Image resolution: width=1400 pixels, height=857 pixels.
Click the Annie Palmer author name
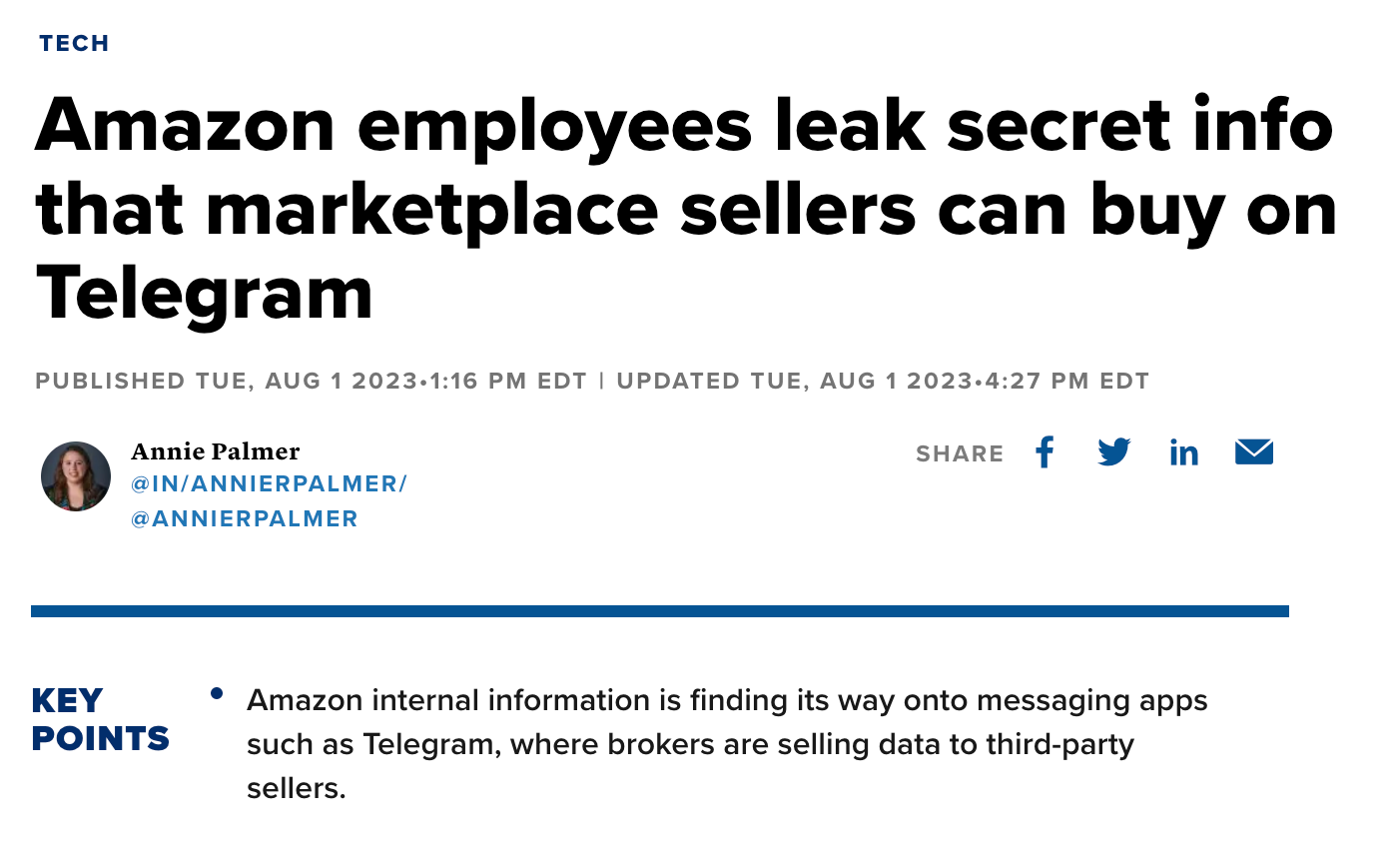coord(216,451)
